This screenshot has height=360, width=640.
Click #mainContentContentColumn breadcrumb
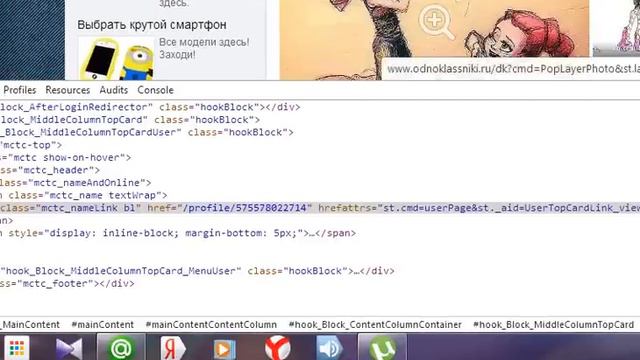point(211,325)
